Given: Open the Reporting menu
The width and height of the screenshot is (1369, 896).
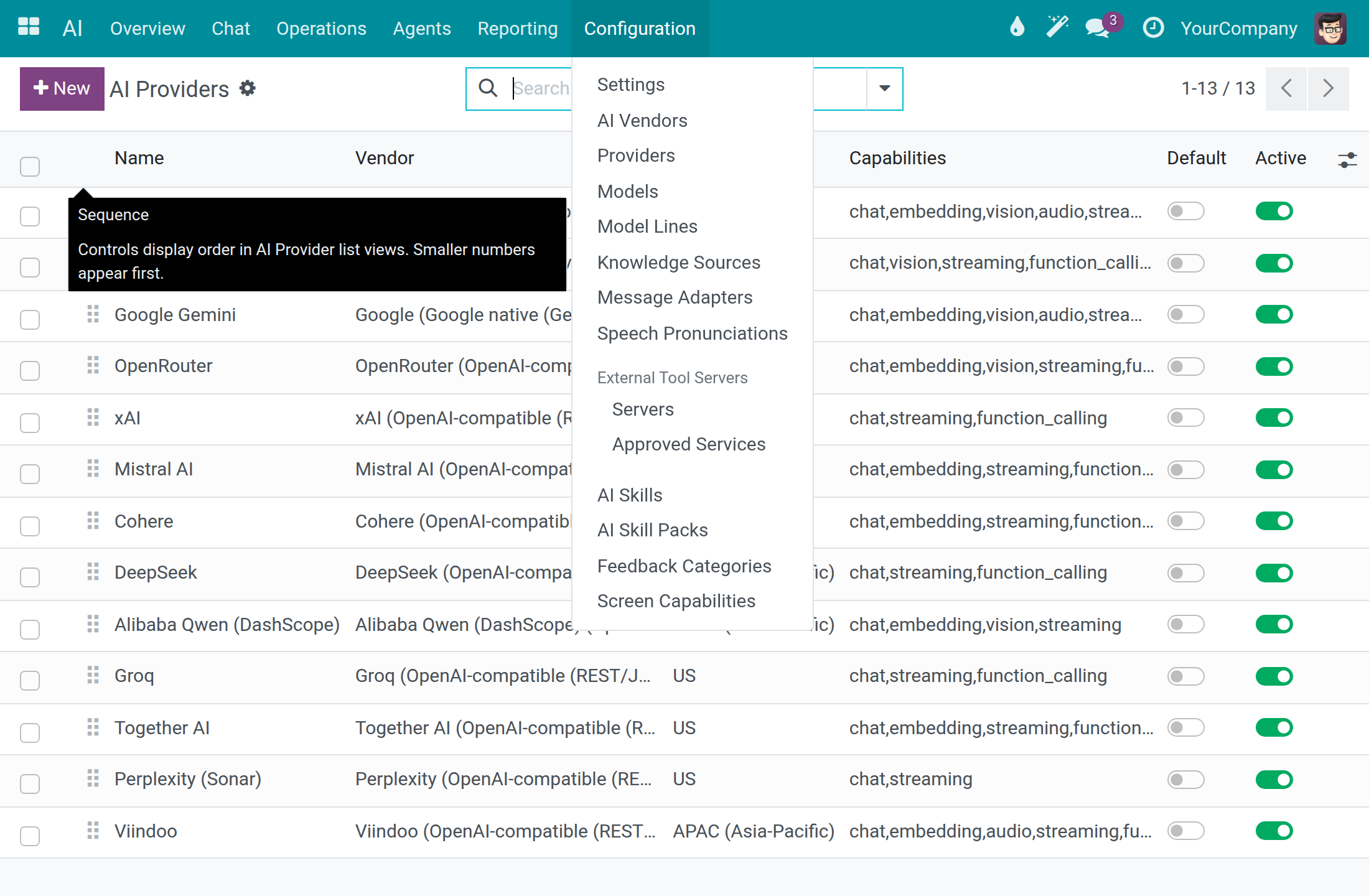Looking at the screenshot, I should click(x=517, y=28).
